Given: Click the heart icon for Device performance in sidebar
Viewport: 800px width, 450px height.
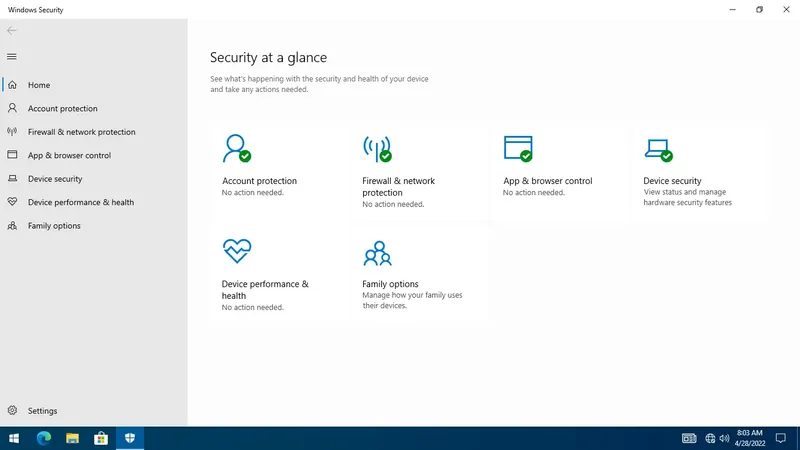Looking at the screenshot, I should pos(12,202).
